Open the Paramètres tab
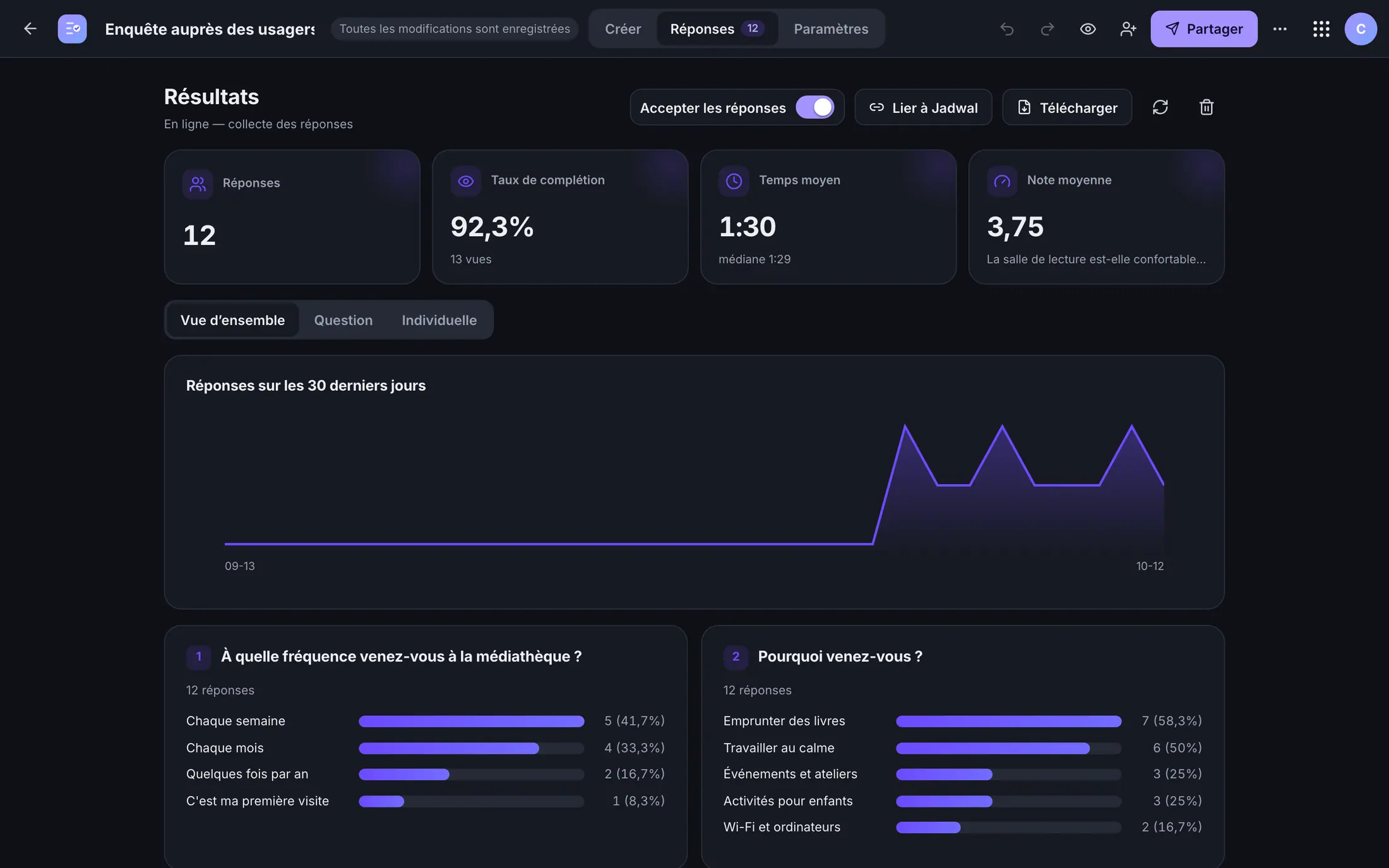 coord(831,28)
